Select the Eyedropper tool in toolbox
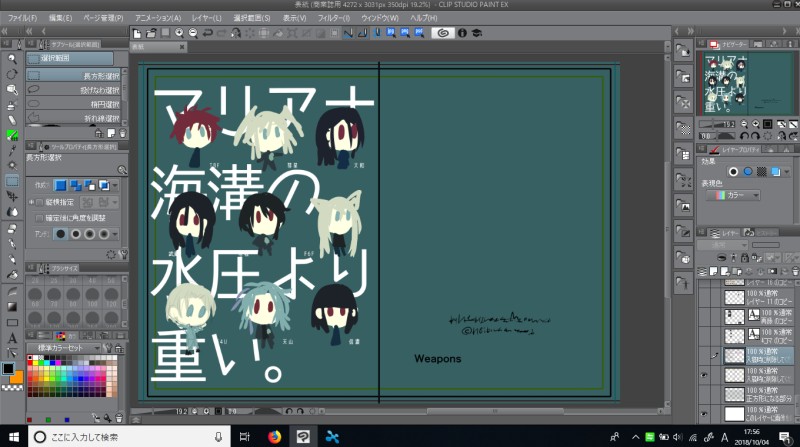 [x=12, y=151]
